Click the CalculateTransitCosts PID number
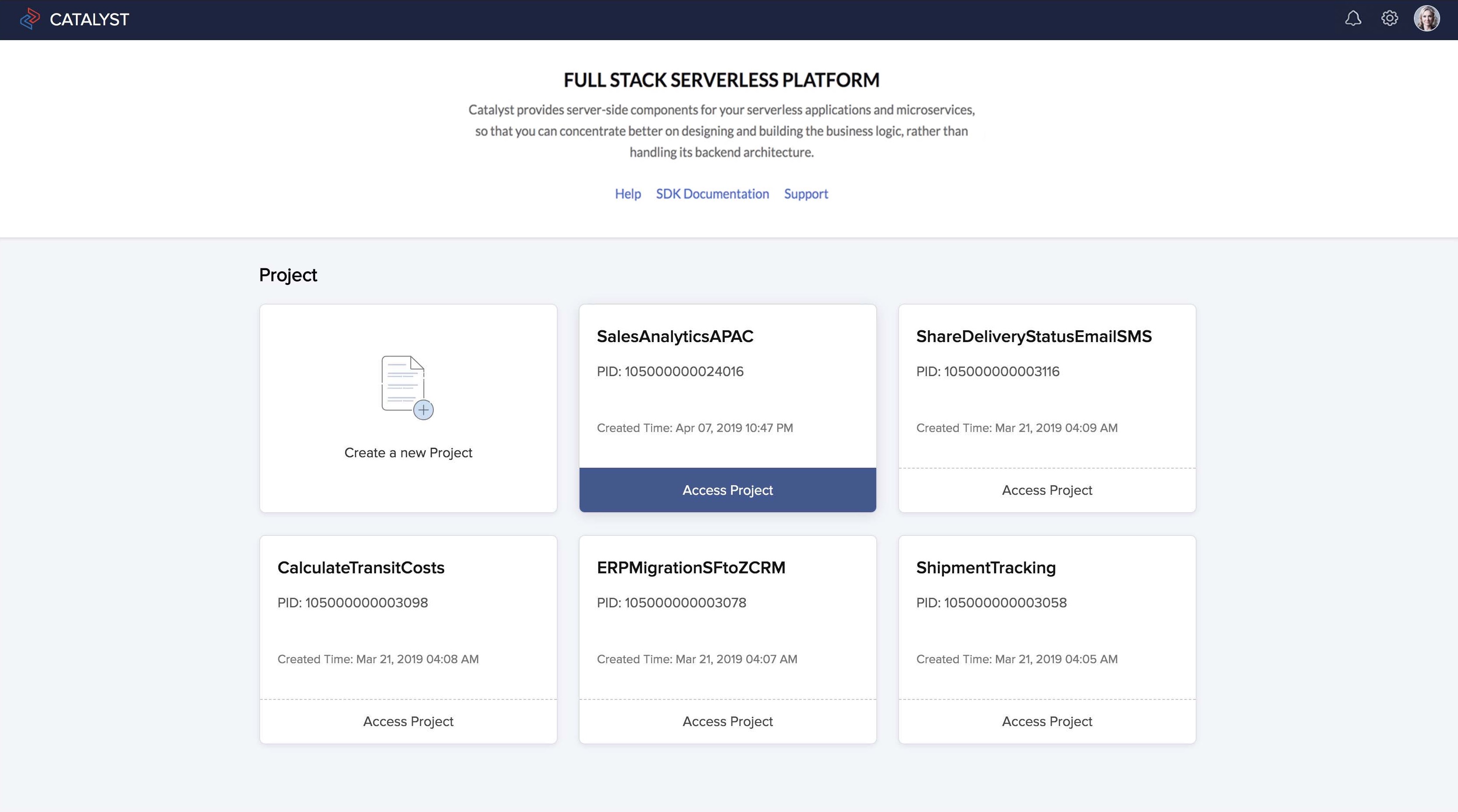Screen dimensions: 1458x812 366,603
